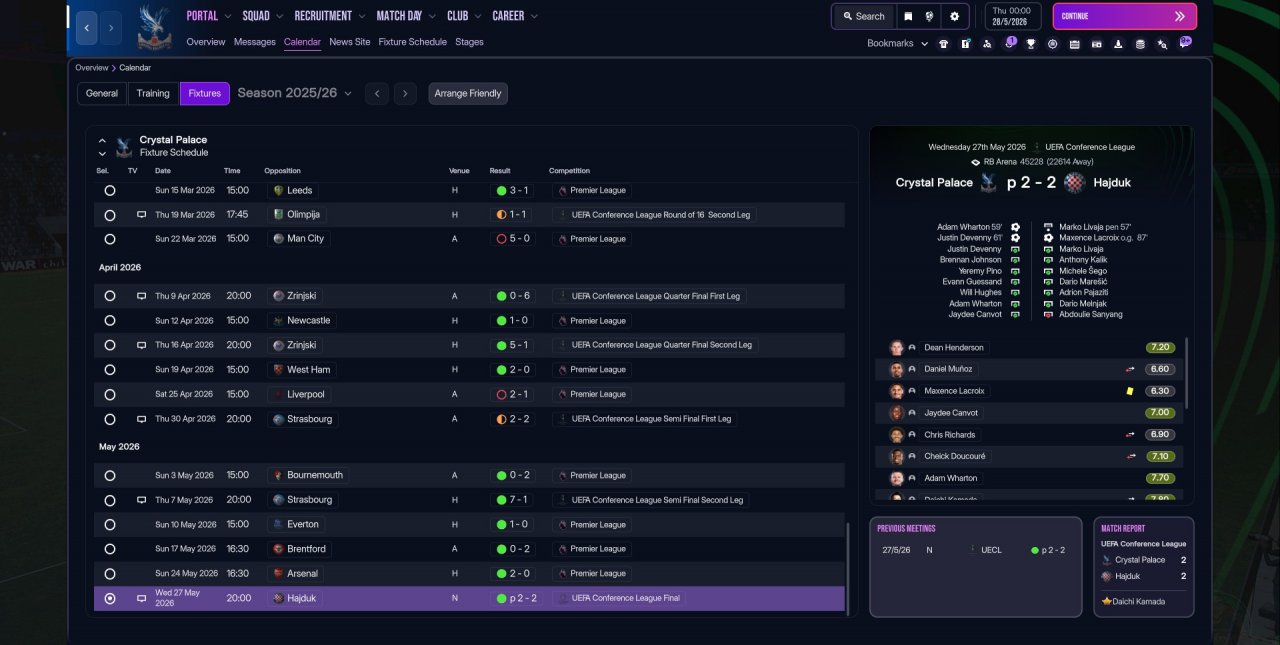Select the Arsenal fixture radio button
1280x645 pixels.
(x=110, y=573)
